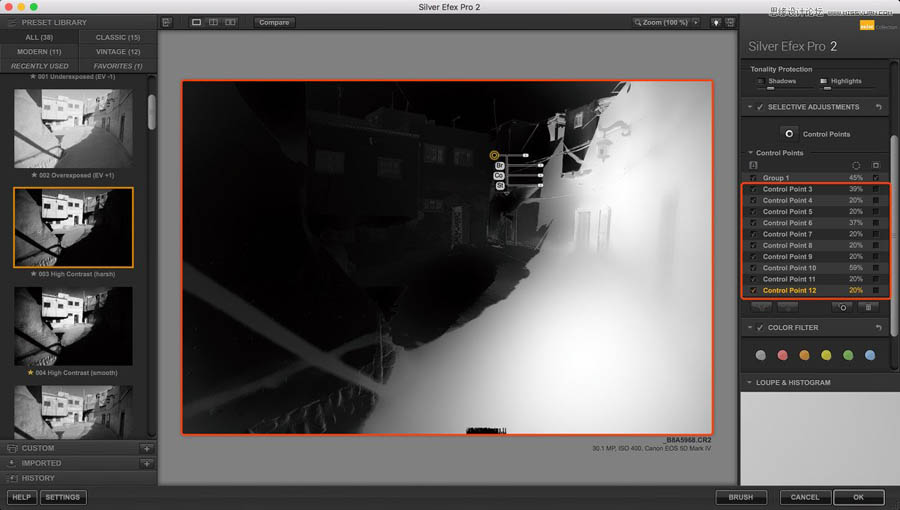Toggle Control Point 3 enable checkbox
Image resolution: width=900 pixels, height=510 pixels.
(x=753, y=189)
